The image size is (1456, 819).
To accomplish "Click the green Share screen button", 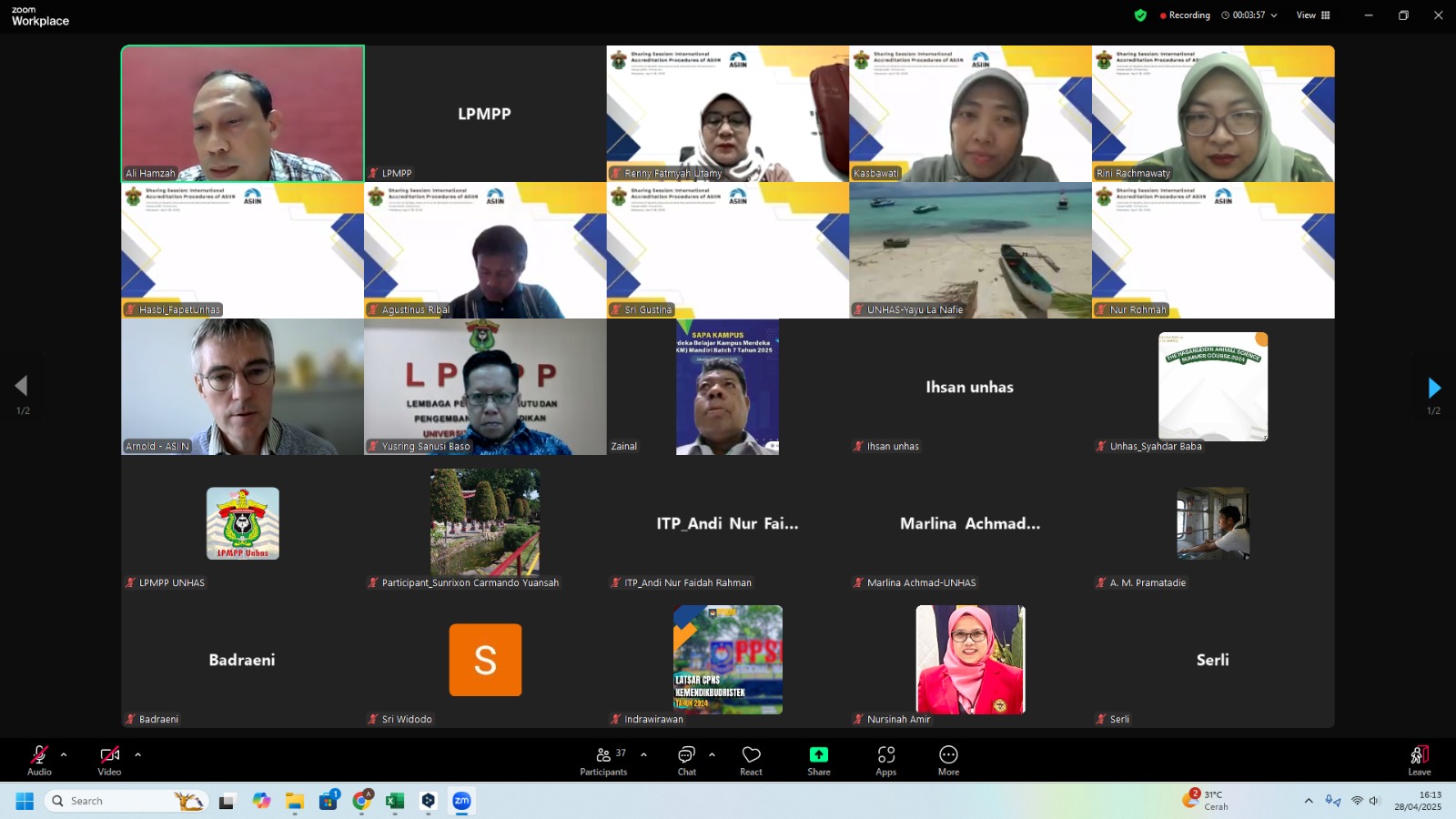I will point(818,759).
